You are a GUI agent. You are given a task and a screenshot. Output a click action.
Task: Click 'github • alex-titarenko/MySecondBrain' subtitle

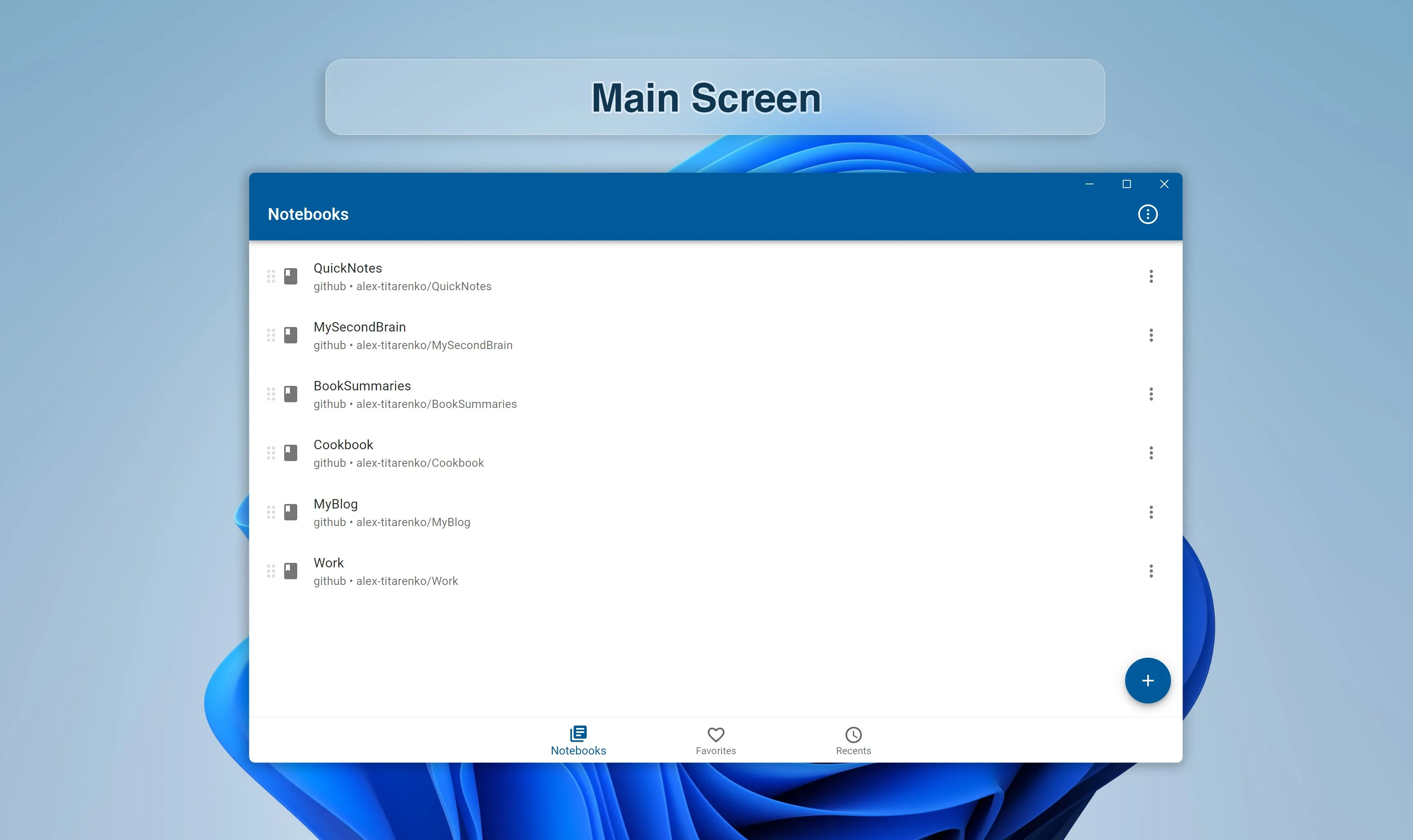coord(413,345)
